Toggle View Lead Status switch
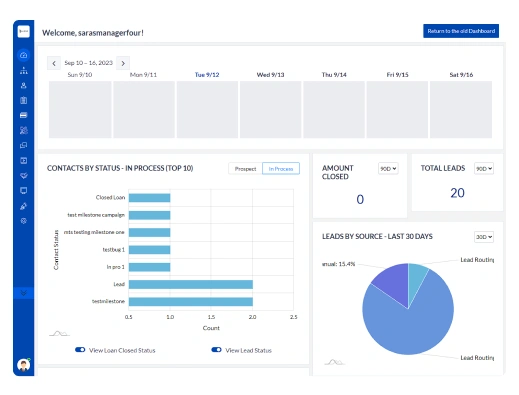This screenshot has width=519, height=395. pyautogui.click(x=216, y=350)
